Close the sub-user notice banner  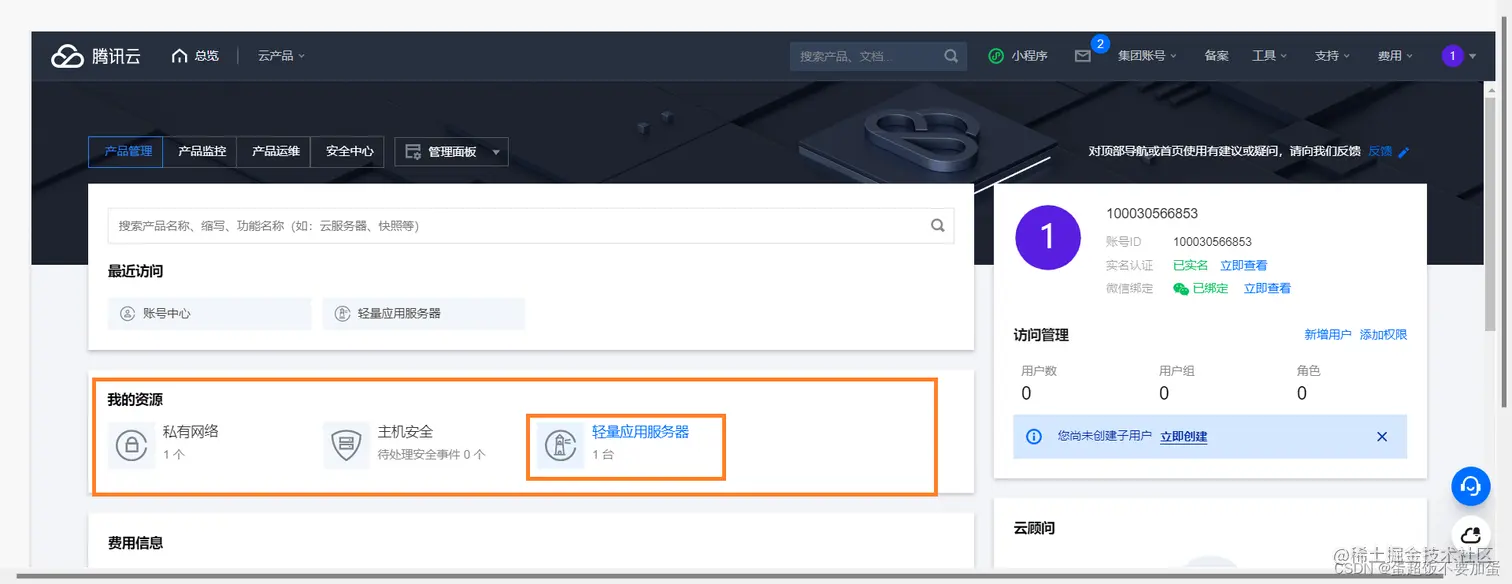[1382, 437]
